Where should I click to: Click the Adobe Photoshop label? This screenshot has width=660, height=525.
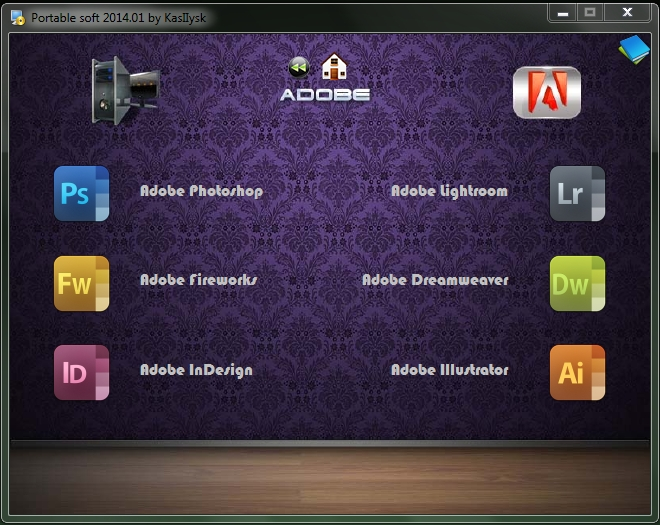[202, 191]
